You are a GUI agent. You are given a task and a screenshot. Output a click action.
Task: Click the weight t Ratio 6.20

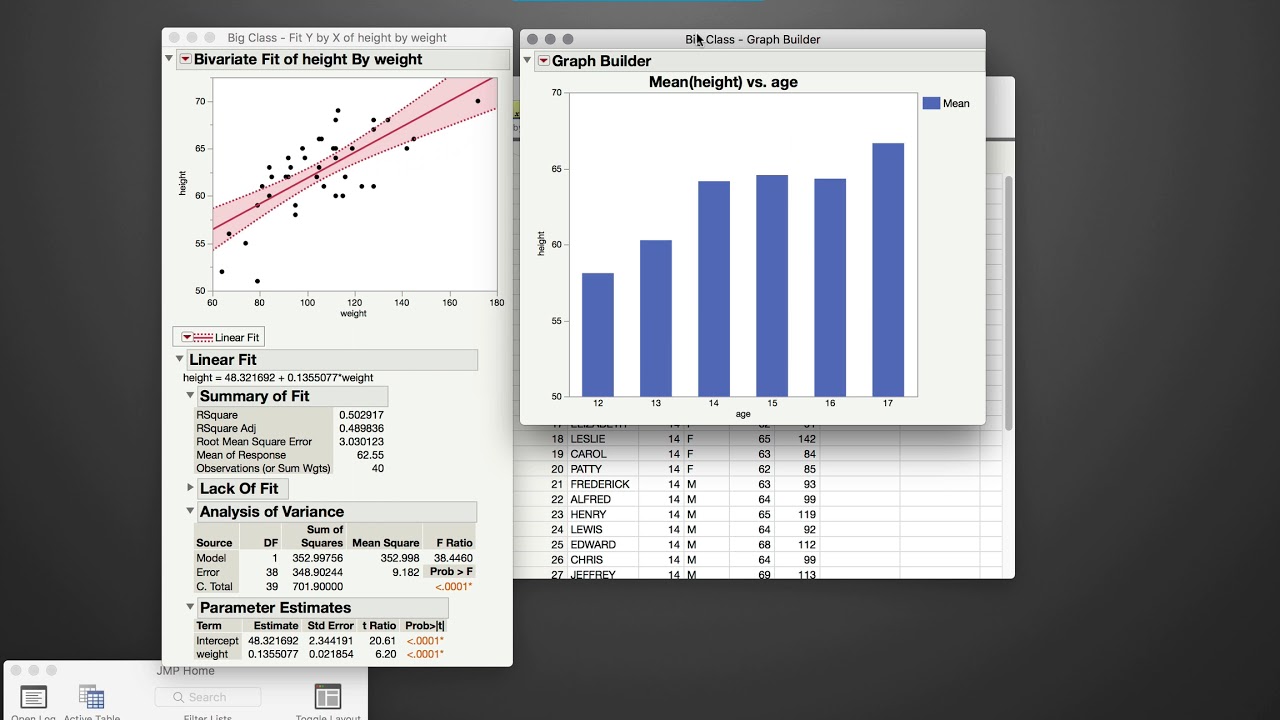click(386, 654)
